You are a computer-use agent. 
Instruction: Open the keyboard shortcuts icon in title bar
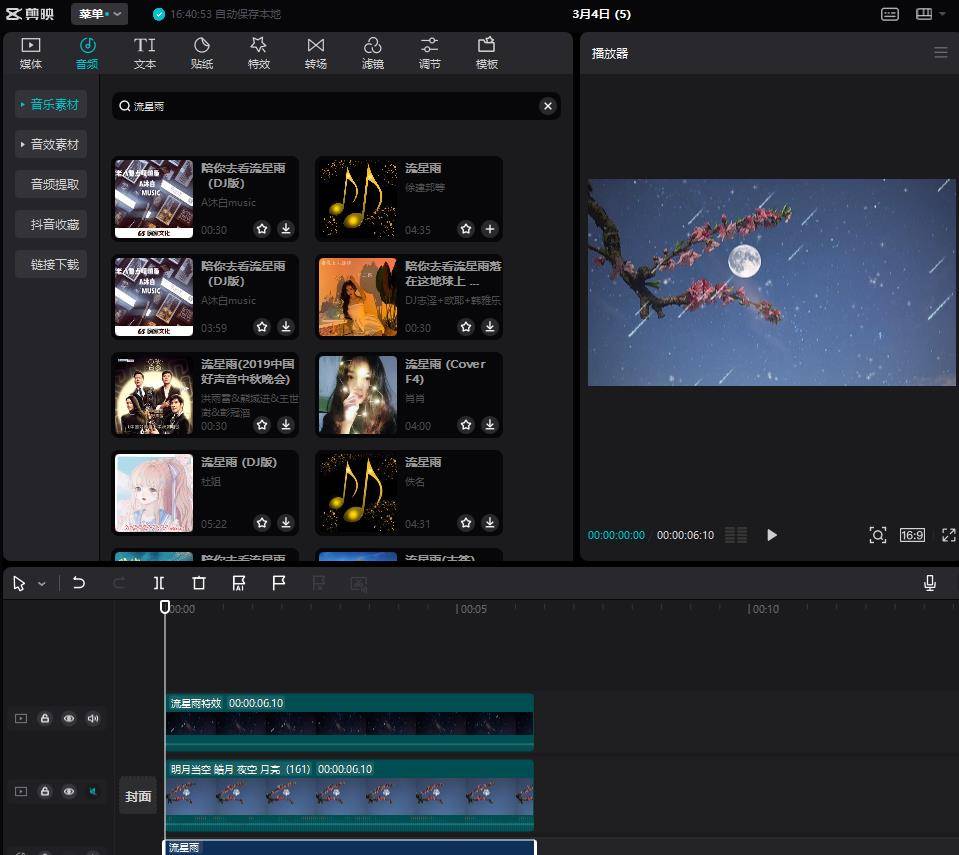(890, 14)
